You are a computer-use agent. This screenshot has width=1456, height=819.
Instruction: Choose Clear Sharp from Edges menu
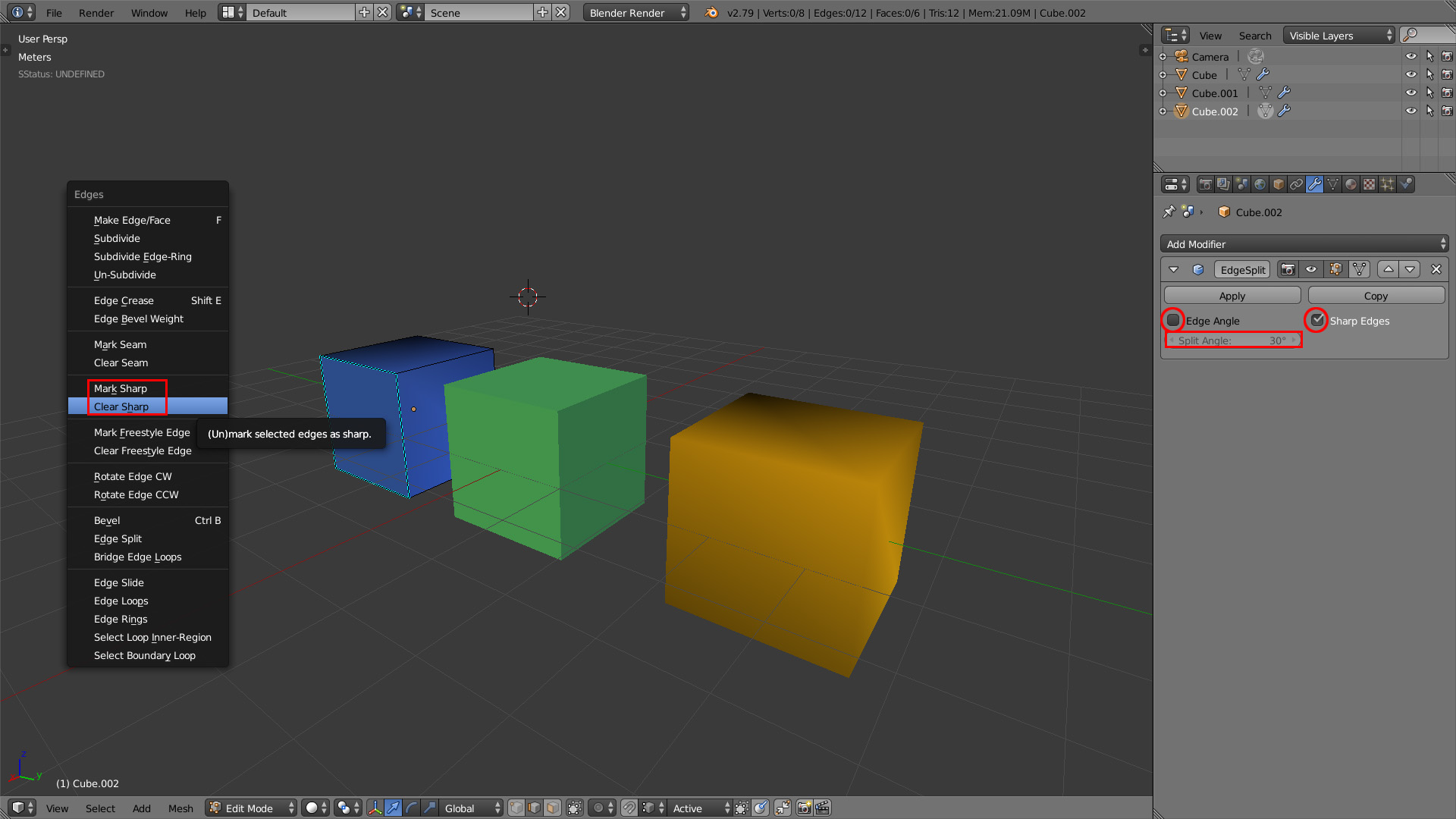point(121,406)
